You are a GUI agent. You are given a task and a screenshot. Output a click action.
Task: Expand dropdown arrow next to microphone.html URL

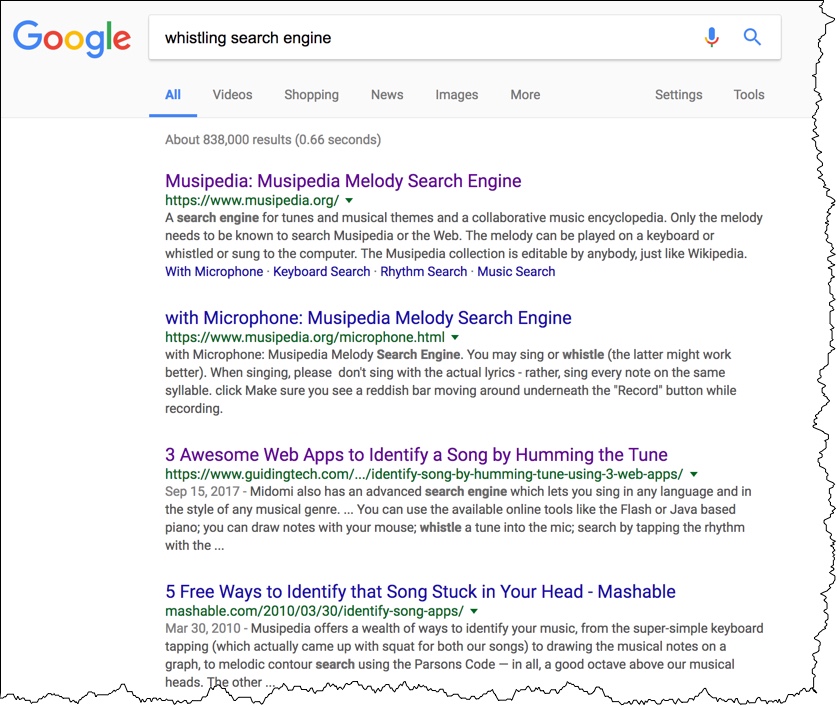(x=455, y=337)
